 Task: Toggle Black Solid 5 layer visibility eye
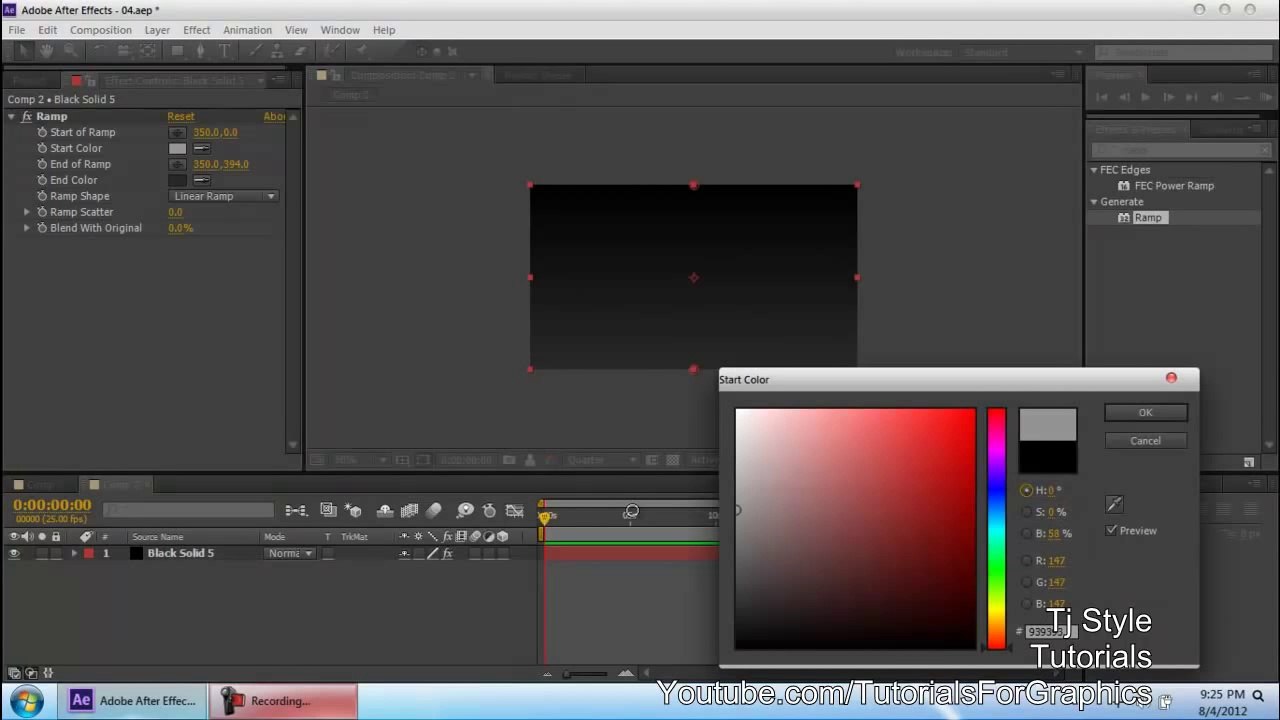click(14, 553)
